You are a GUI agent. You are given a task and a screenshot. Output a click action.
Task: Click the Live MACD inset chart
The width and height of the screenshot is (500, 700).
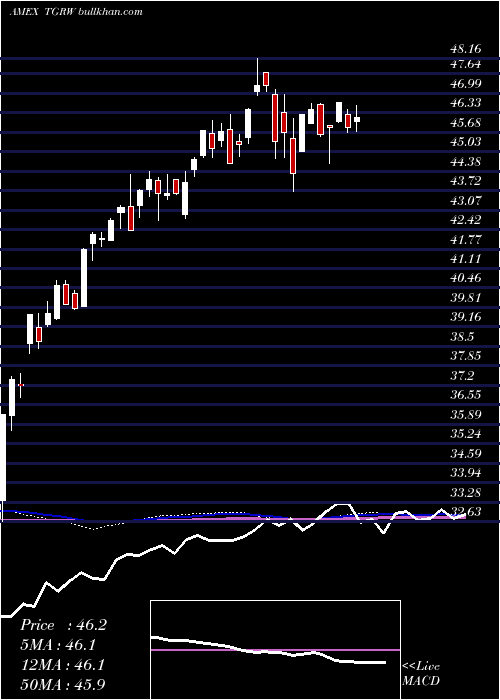pos(275,650)
